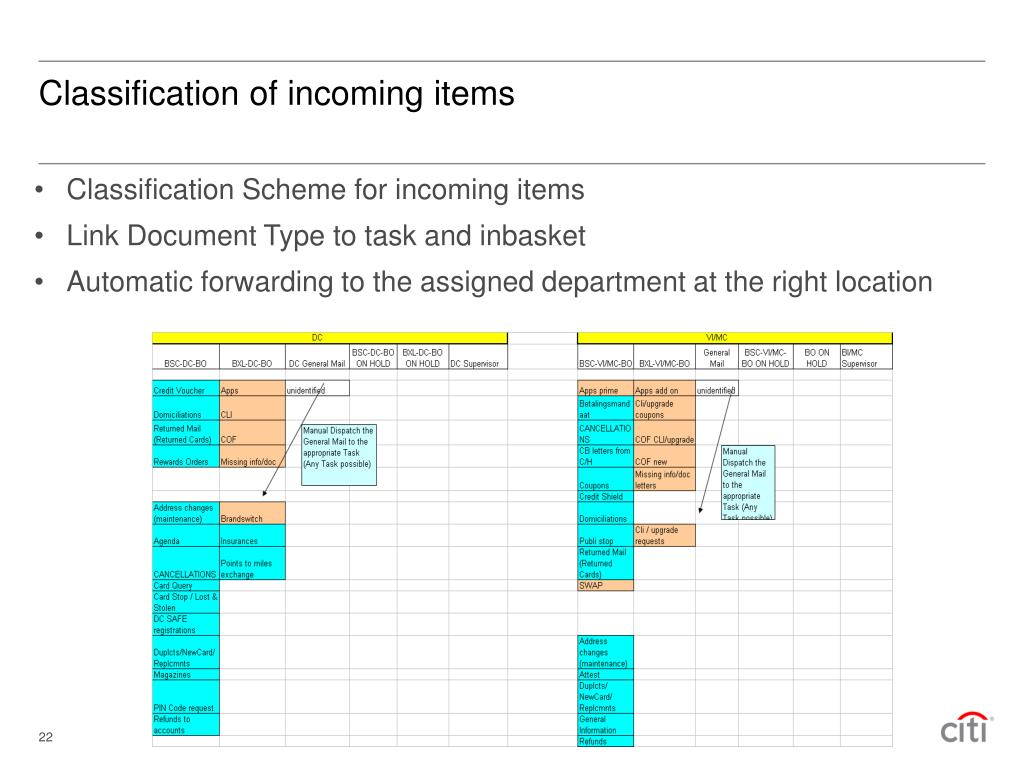Click the yellow 'DC' header band
The width and height of the screenshot is (1024, 768).
coord(330,338)
